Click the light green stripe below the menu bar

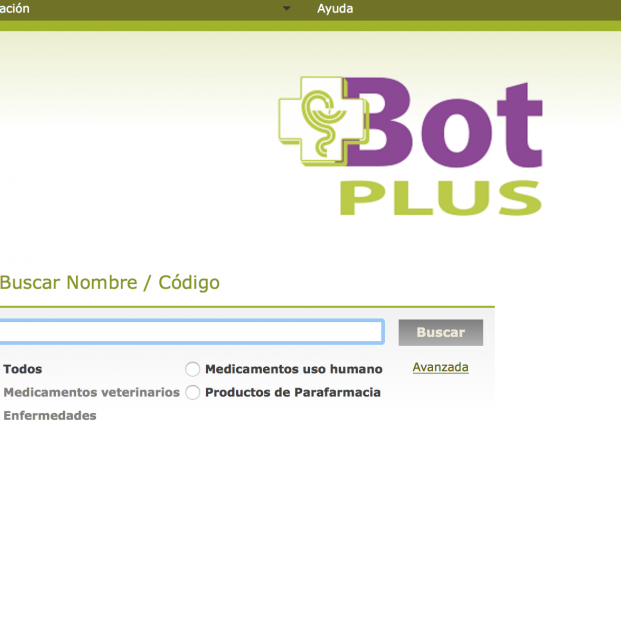coord(310,26)
